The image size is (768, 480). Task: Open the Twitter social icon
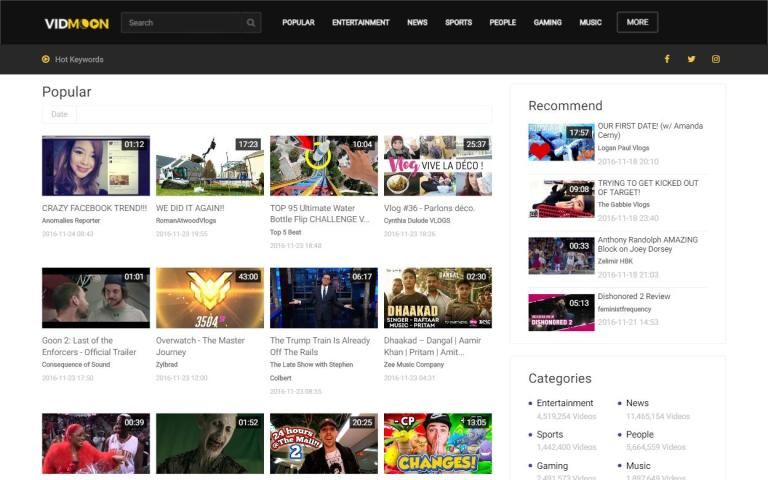(x=691, y=59)
